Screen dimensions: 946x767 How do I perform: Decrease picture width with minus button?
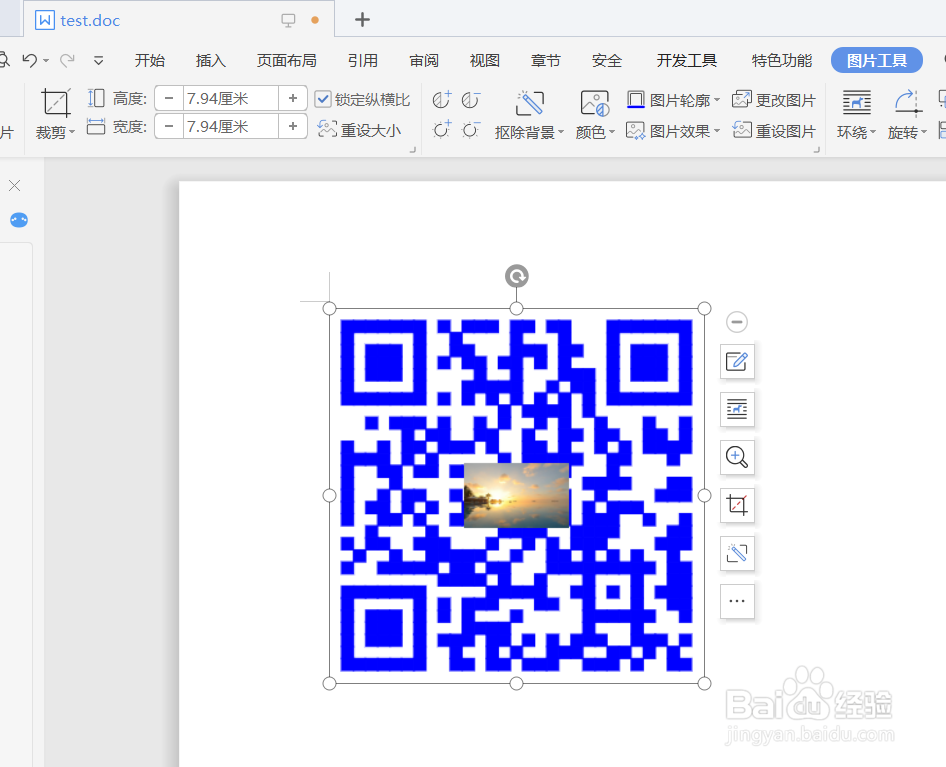tap(169, 127)
